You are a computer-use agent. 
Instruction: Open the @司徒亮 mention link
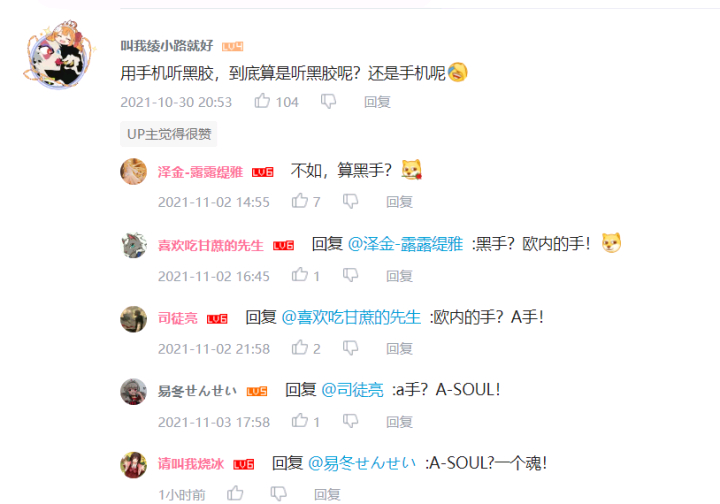(x=352, y=390)
